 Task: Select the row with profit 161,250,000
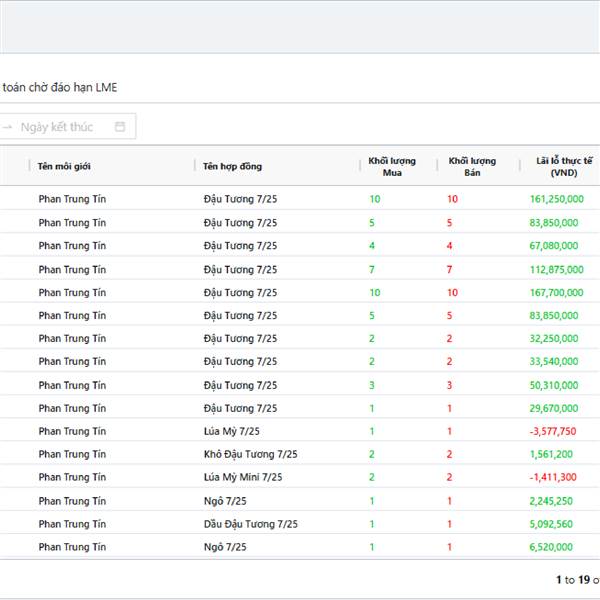point(556,199)
